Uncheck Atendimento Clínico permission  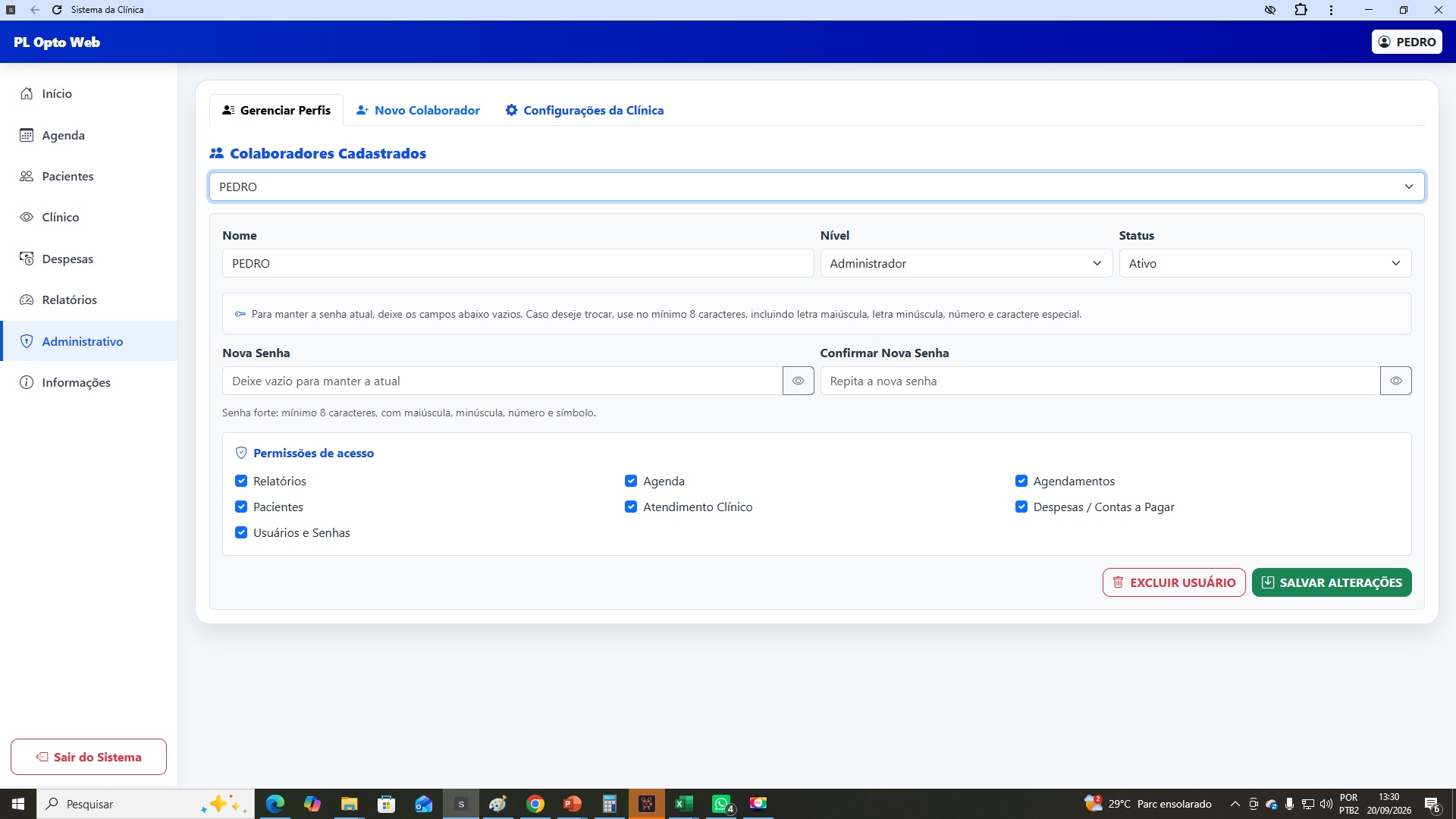pos(631,507)
